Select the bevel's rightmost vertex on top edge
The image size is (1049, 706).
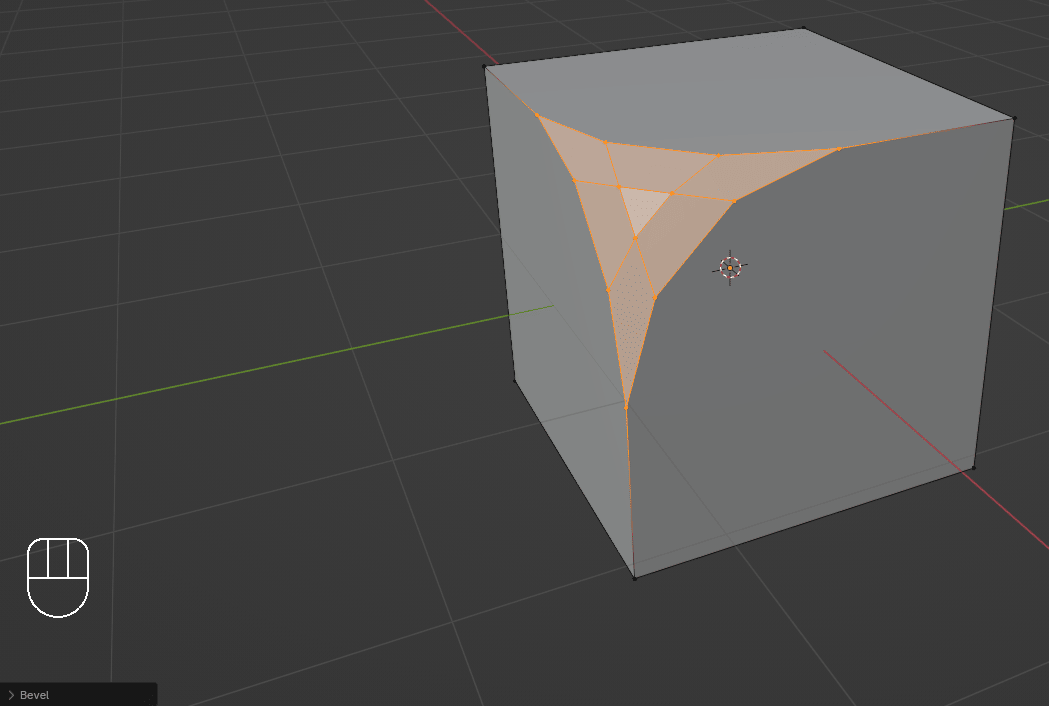point(840,149)
